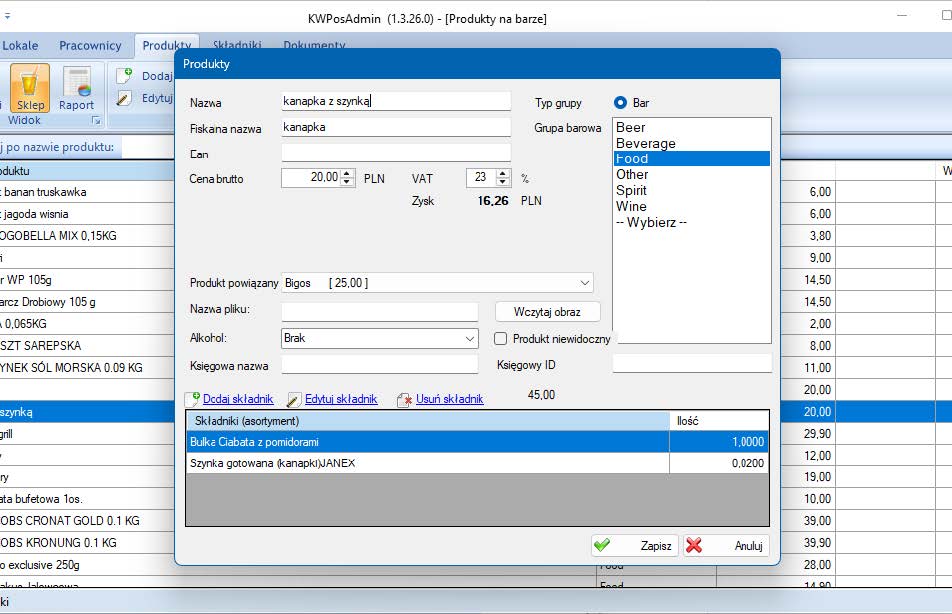Open the Raport view icon

pyautogui.click(x=76, y=86)
